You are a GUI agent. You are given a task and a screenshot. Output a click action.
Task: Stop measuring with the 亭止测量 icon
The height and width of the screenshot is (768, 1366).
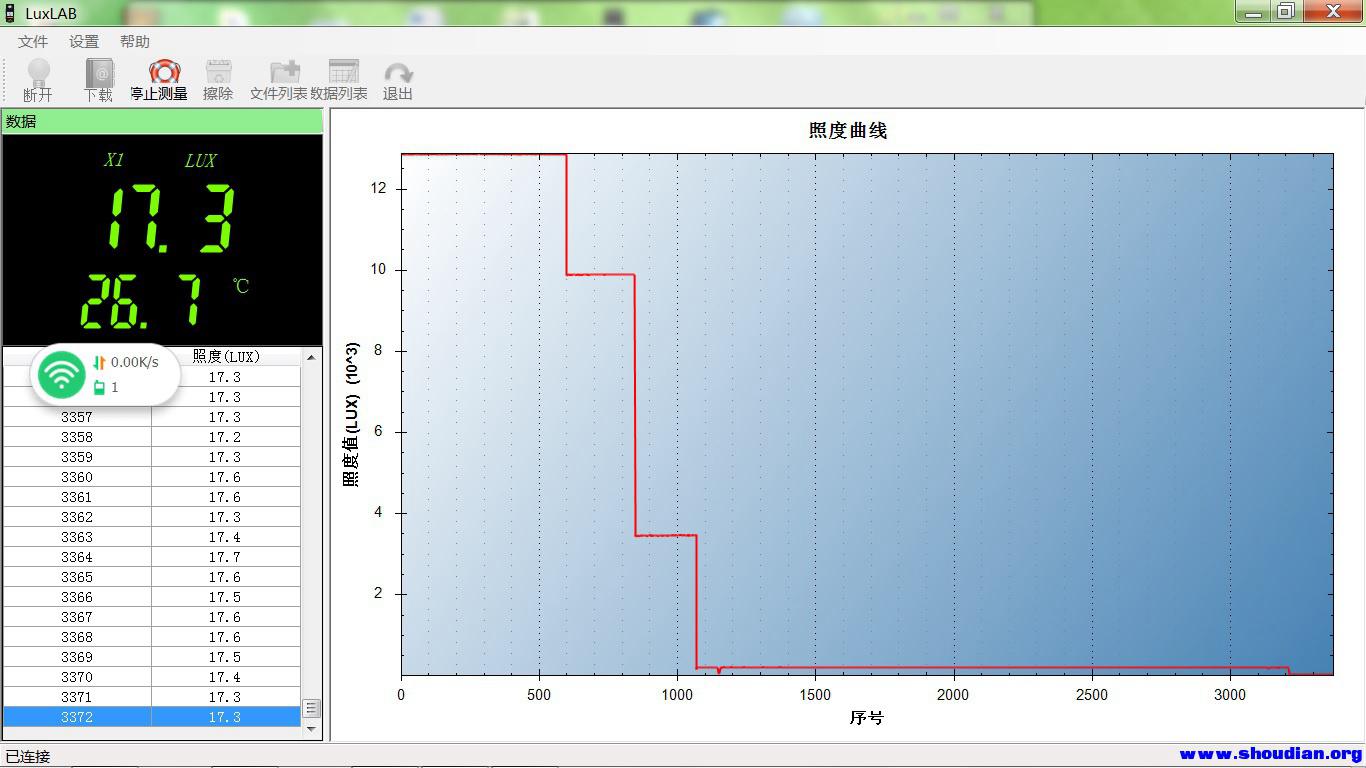[x=158, y=80]
